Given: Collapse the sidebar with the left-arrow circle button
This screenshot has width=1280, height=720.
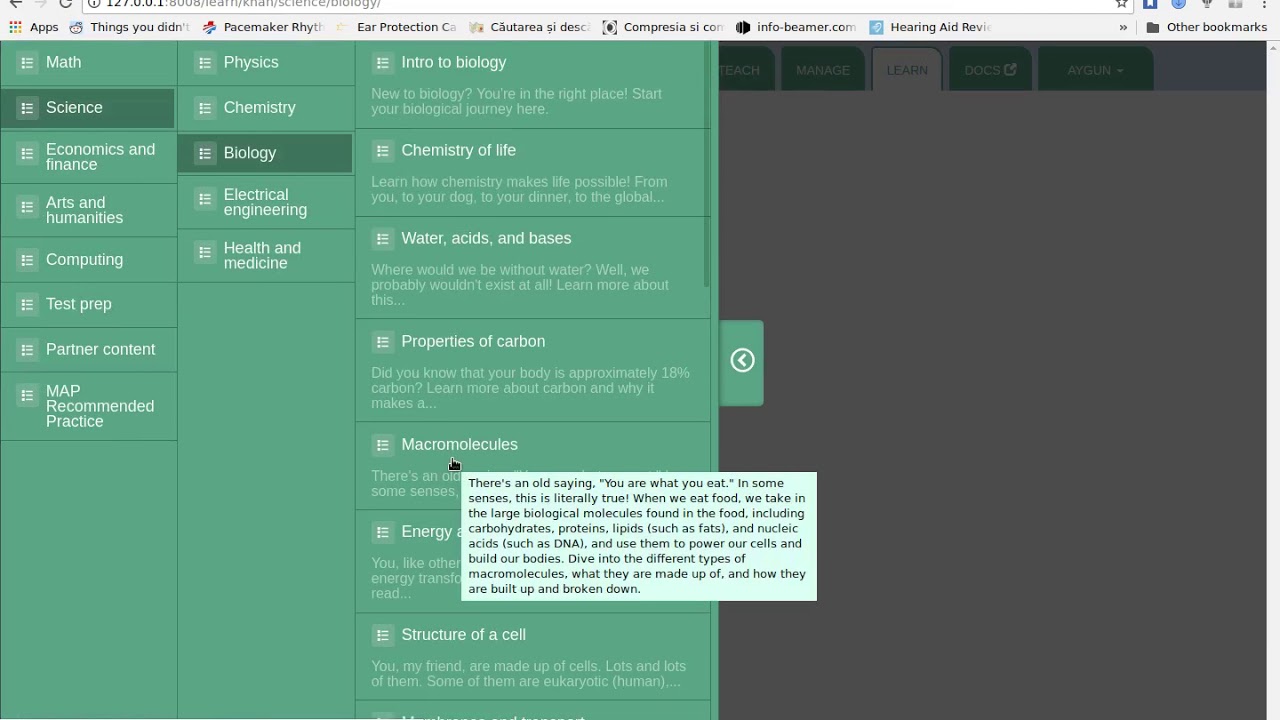Looking at the screenshot, I should coord(742,361).
